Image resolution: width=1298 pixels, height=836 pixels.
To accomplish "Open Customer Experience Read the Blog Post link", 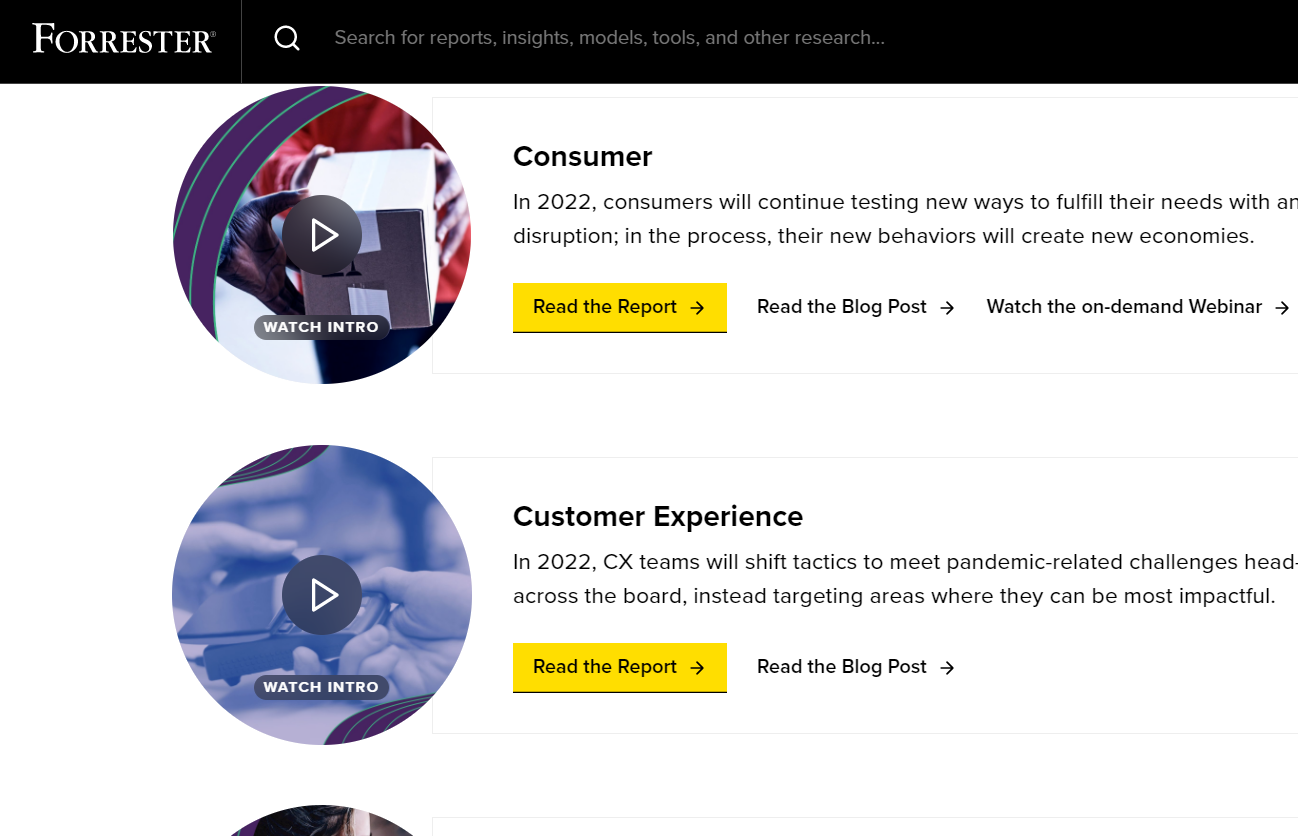I will tap(856, 667).
